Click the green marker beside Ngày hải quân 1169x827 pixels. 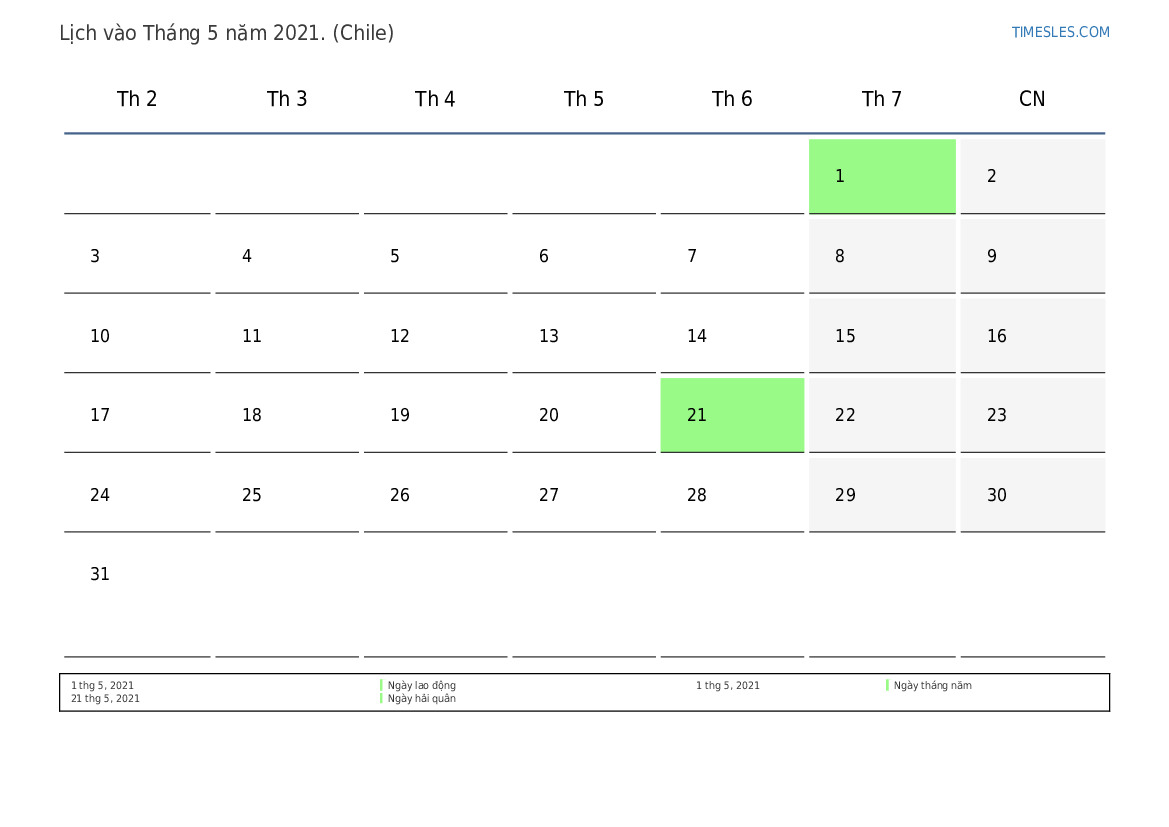point(381,698)
